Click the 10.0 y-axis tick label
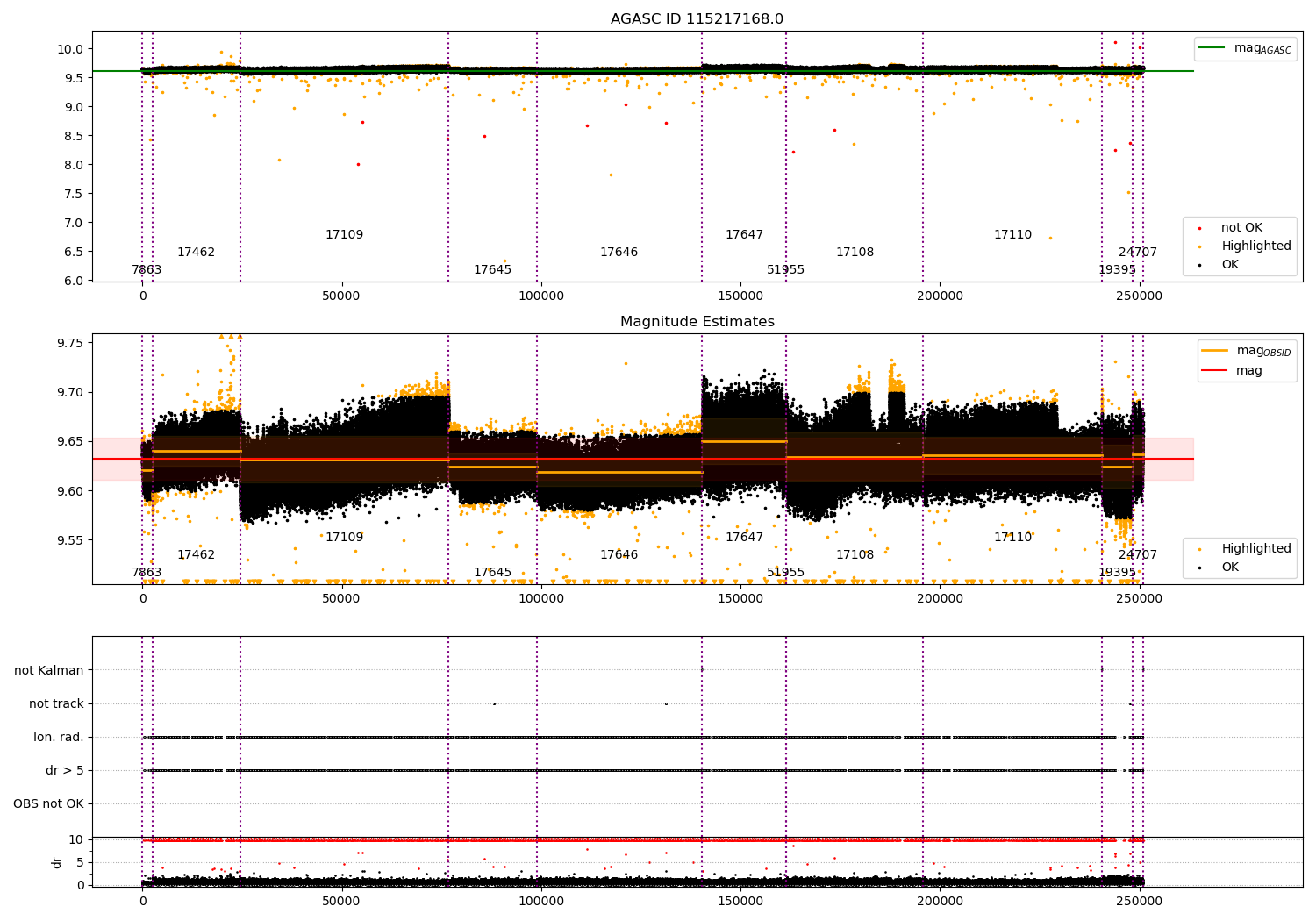Viewport: 1316px width, 921px height. point(71,49)
